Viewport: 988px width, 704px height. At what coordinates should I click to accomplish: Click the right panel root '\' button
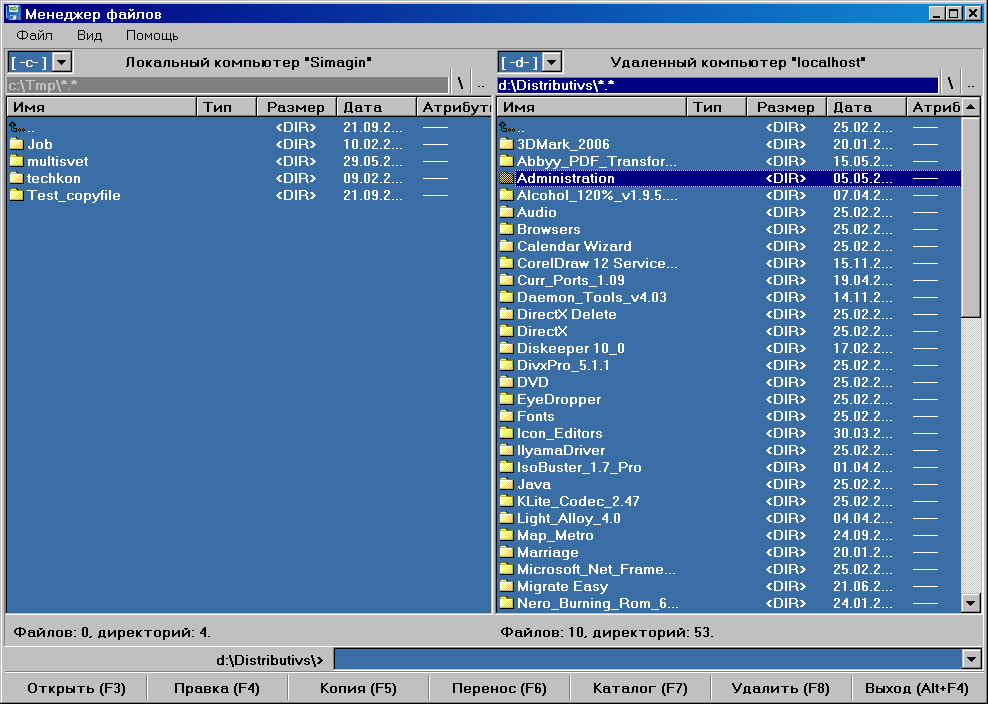950,84
